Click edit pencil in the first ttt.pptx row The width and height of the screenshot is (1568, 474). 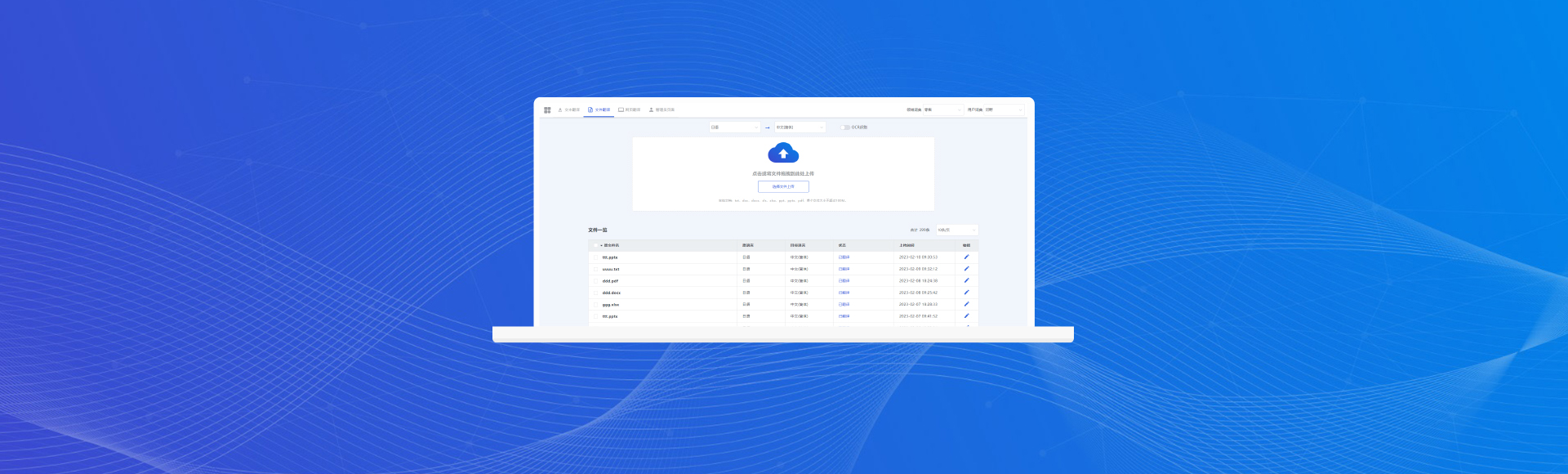[x=966, y=257]
